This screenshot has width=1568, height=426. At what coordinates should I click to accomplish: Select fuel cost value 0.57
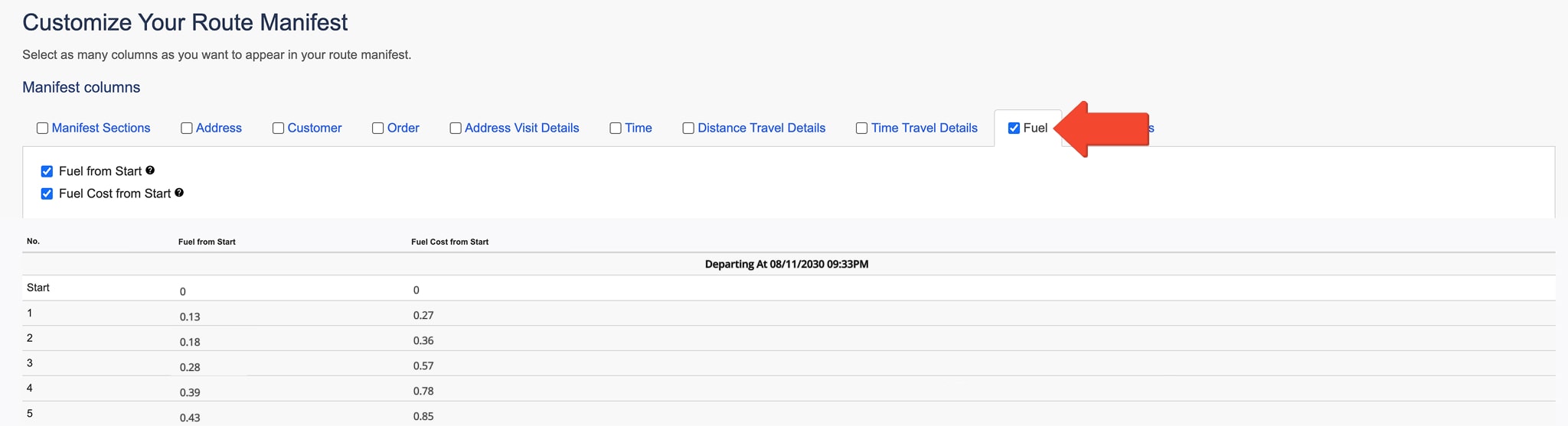pyautogui.click(x=423, y=366)
